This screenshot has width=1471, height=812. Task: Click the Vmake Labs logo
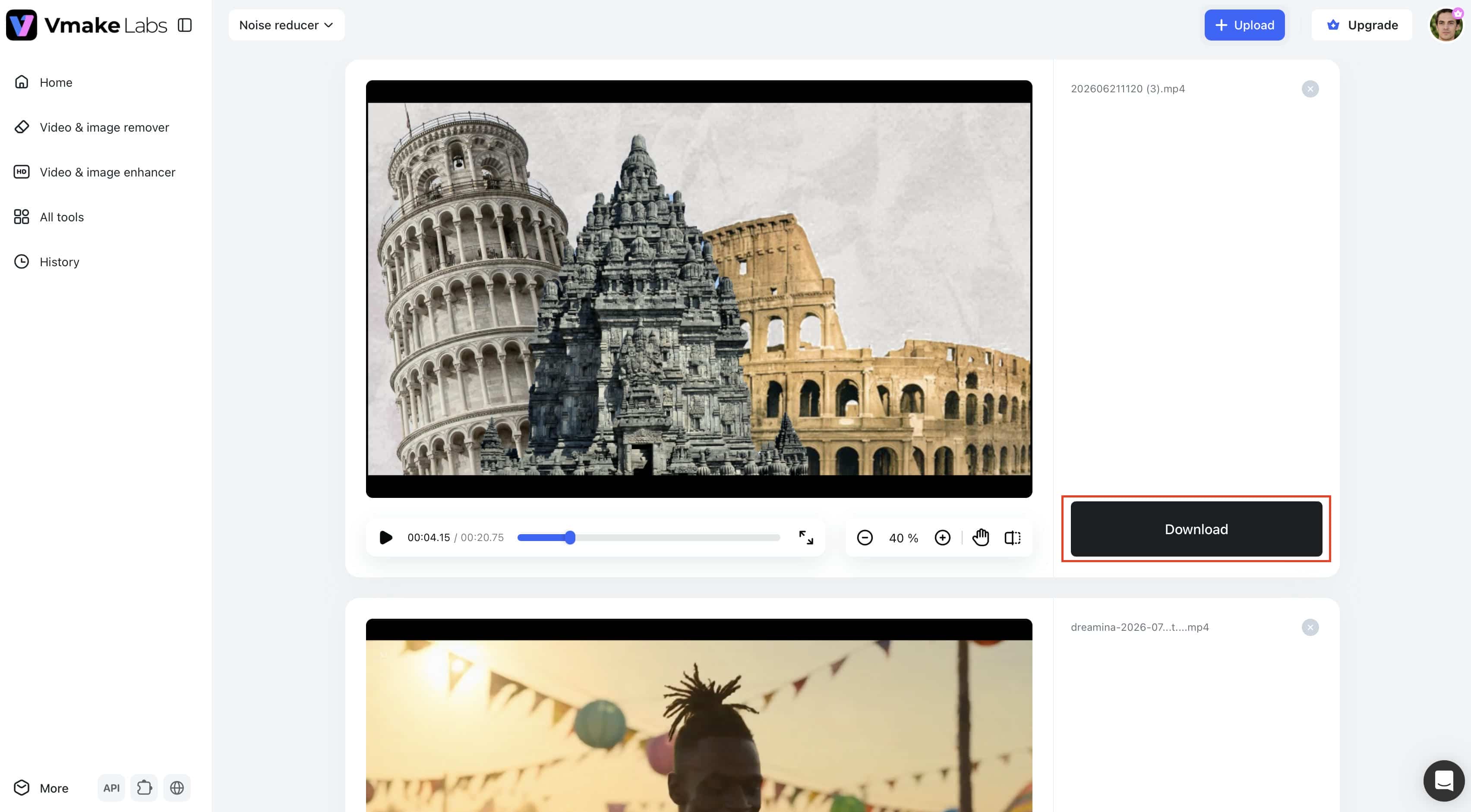click(86, 25)
